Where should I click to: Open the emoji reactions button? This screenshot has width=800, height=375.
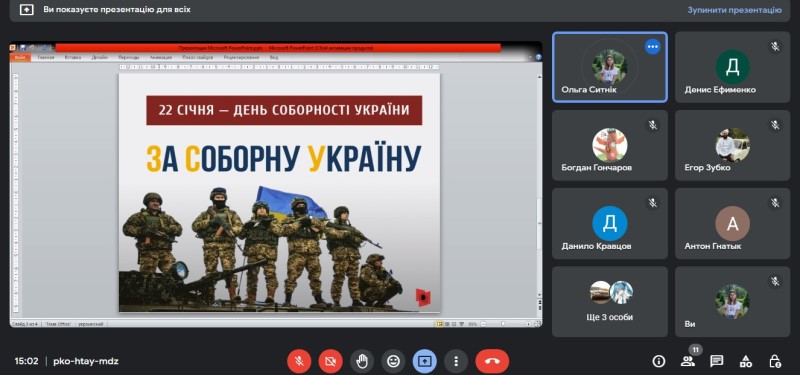[x=393, y=361]
